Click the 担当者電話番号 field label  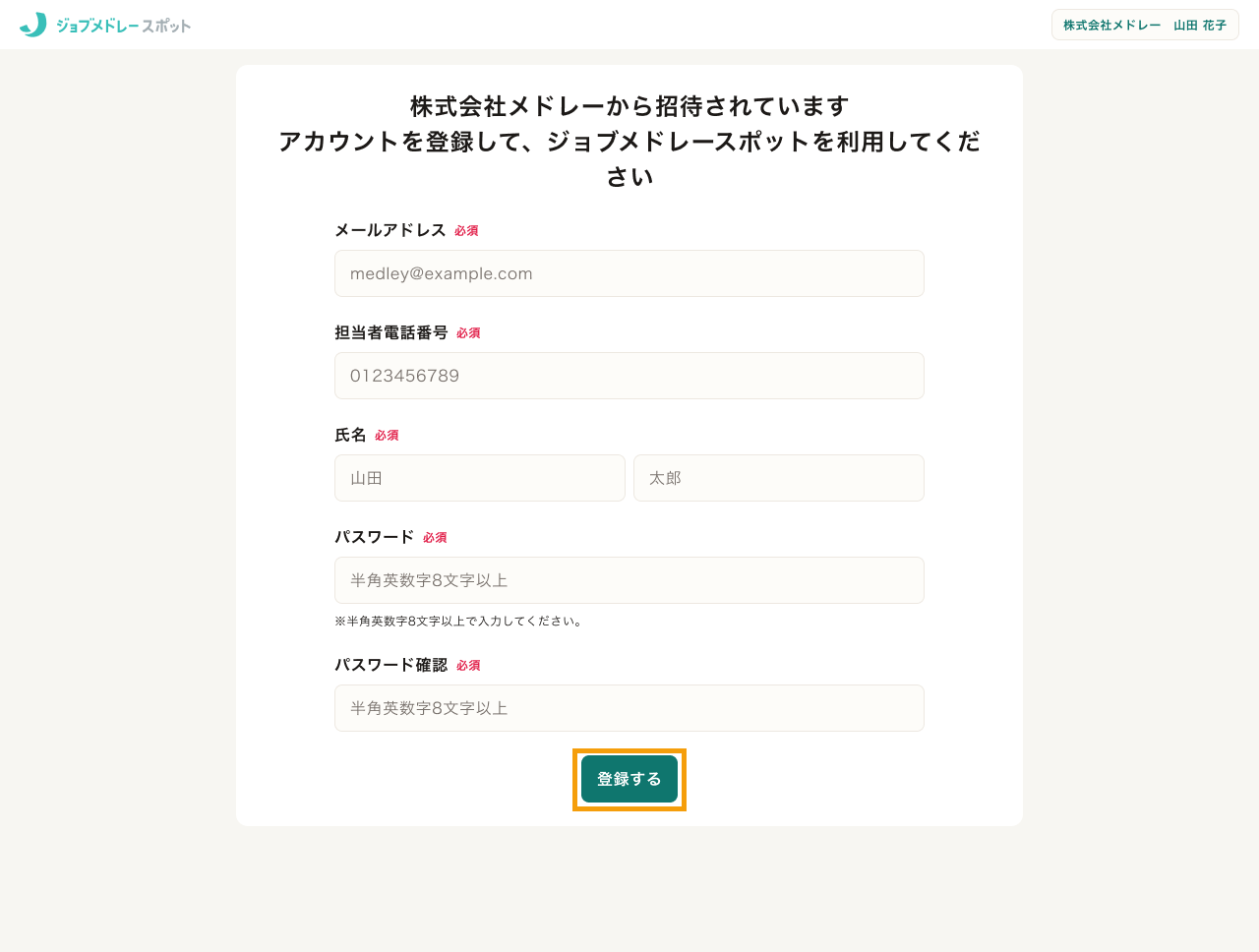coord(391,332)
